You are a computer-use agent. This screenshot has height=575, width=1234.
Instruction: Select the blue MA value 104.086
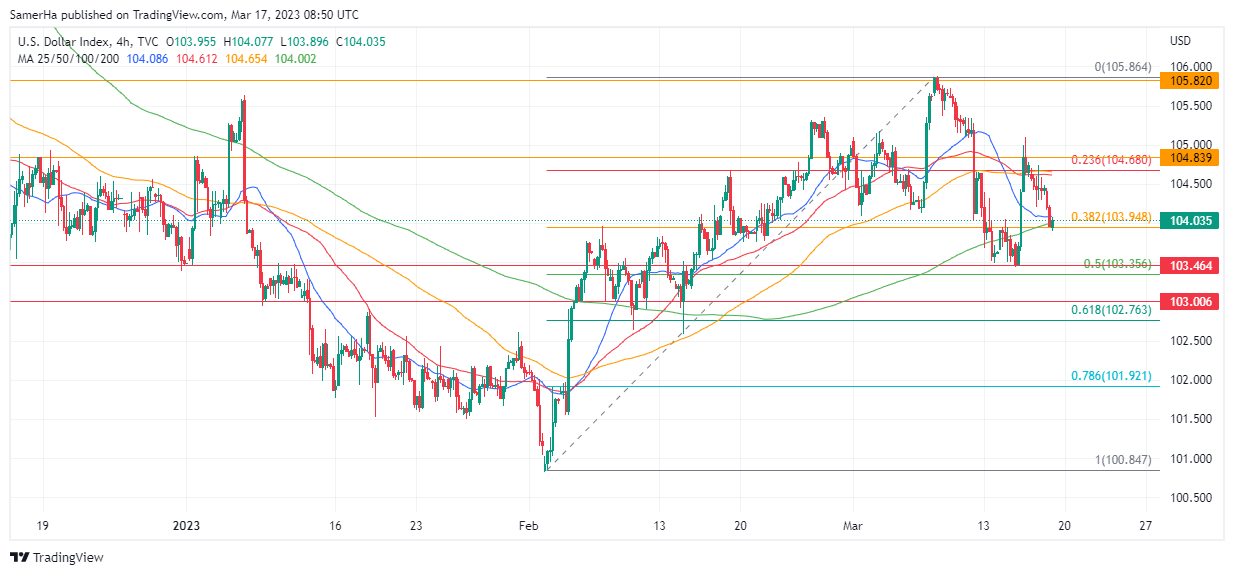148,59
